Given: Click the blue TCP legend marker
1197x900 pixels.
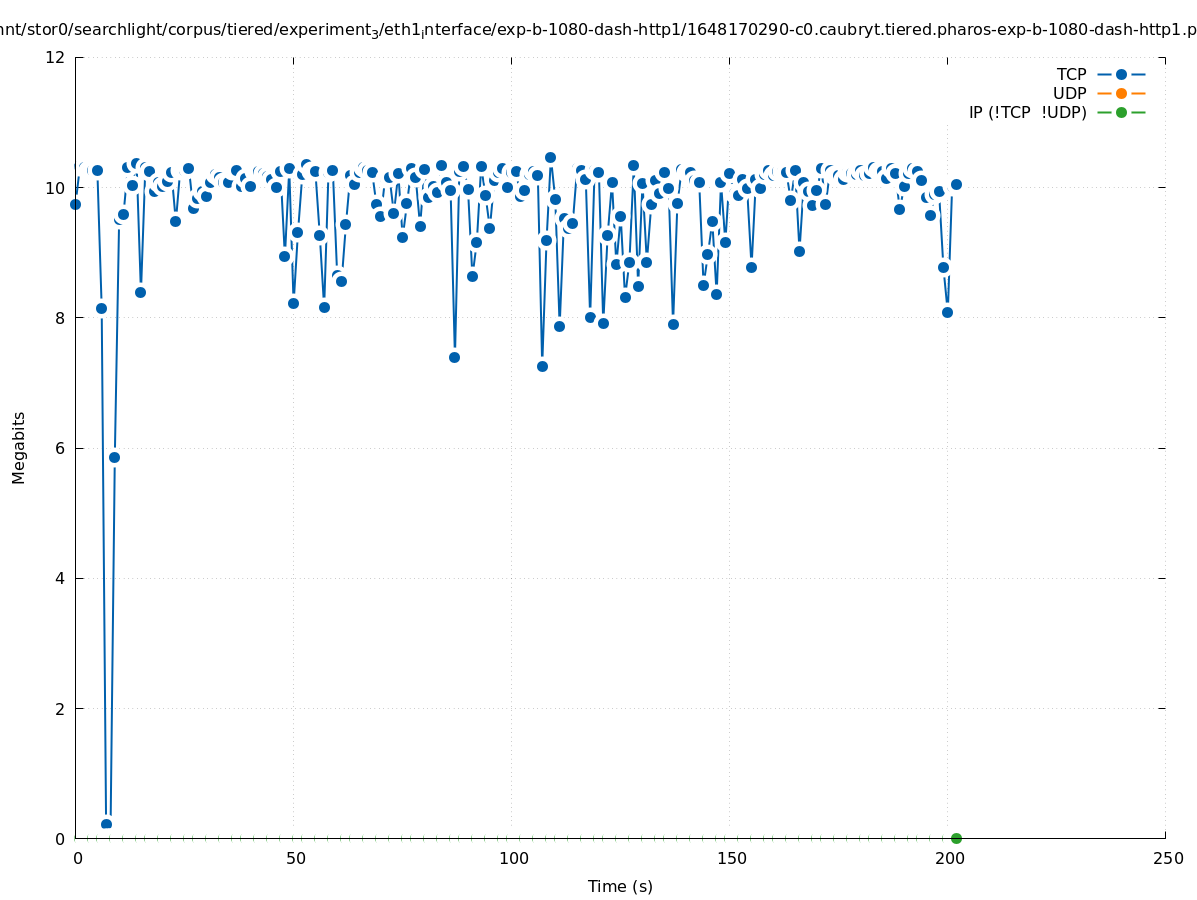Looking at the screenshot, I should [1121, 74].
